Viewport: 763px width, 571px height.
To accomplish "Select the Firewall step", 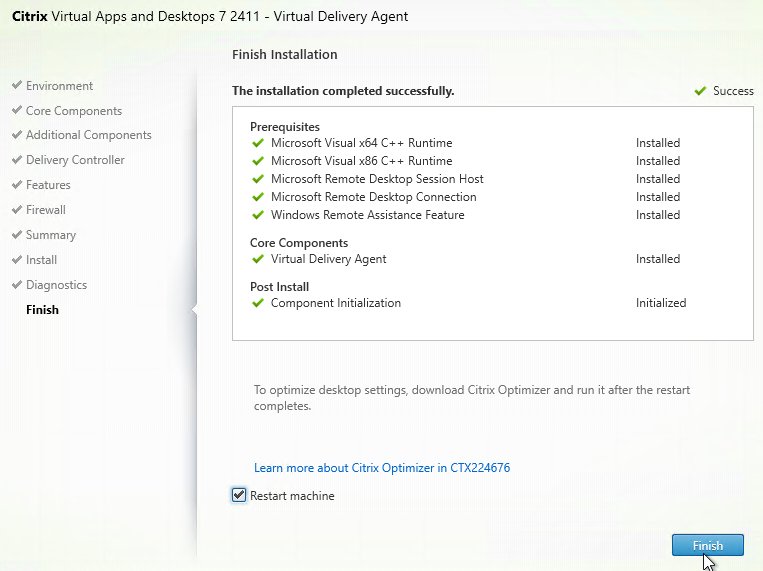I will coord(46,210).
